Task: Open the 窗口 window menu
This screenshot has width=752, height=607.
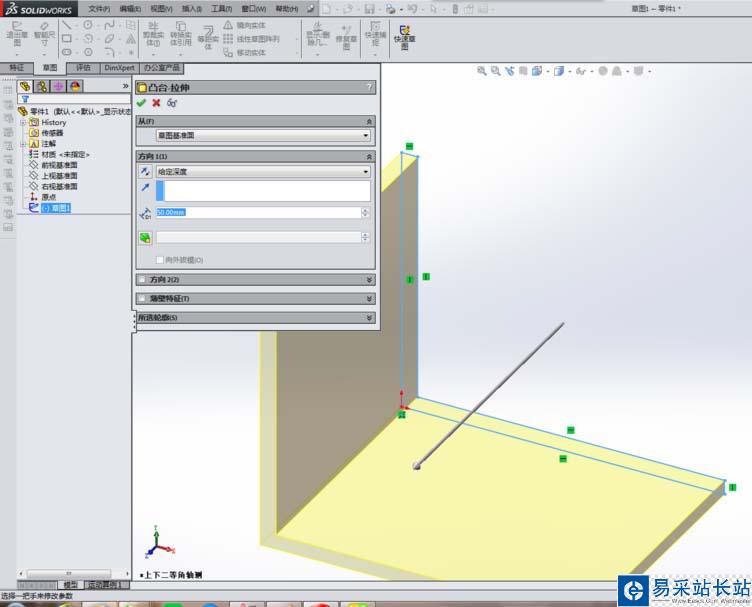Action: coord(253,9)
